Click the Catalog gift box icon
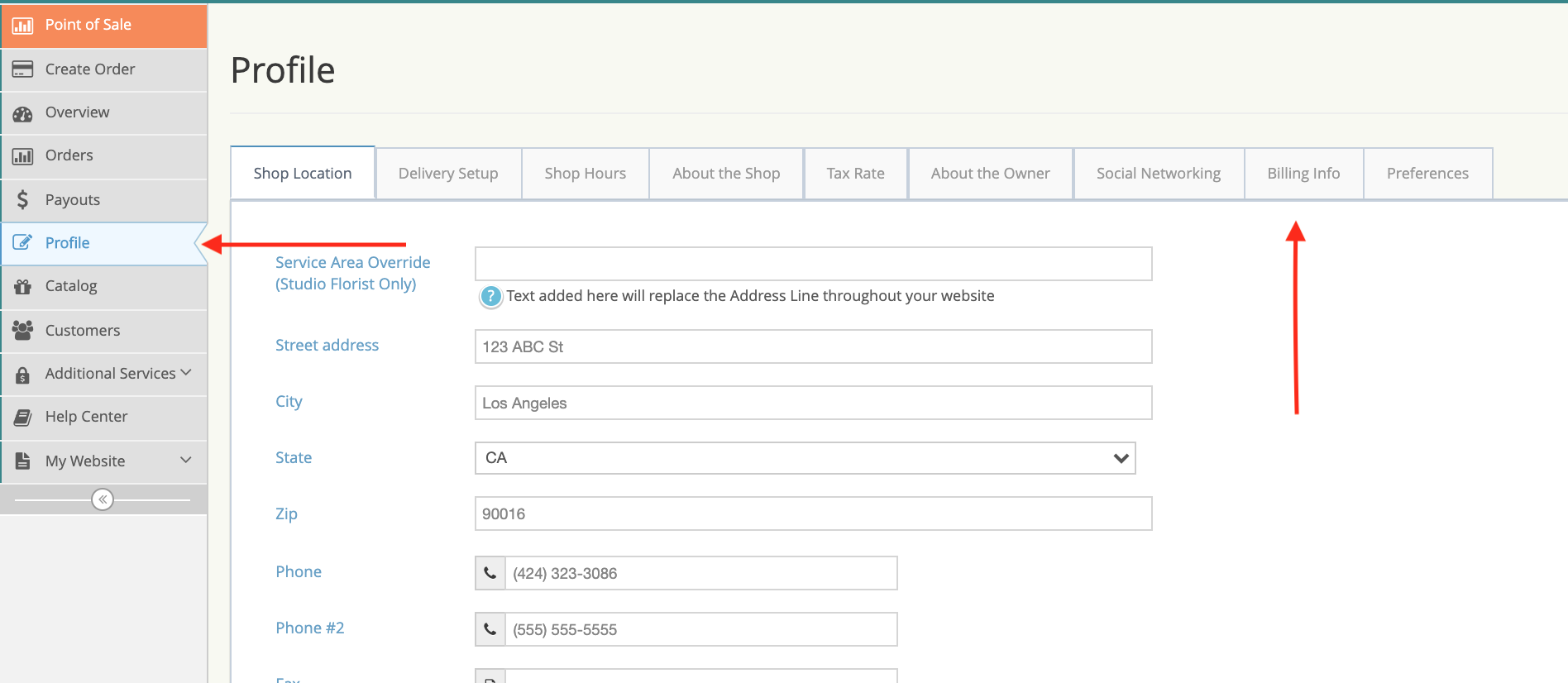The width and height of the screenshot is (1568, 683). [x=22, y=286]
